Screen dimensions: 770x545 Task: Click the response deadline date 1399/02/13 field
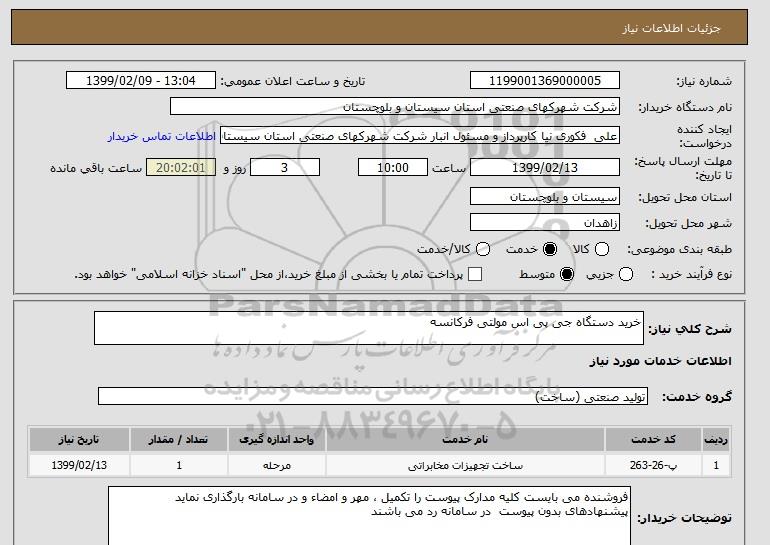coord(545,167)
